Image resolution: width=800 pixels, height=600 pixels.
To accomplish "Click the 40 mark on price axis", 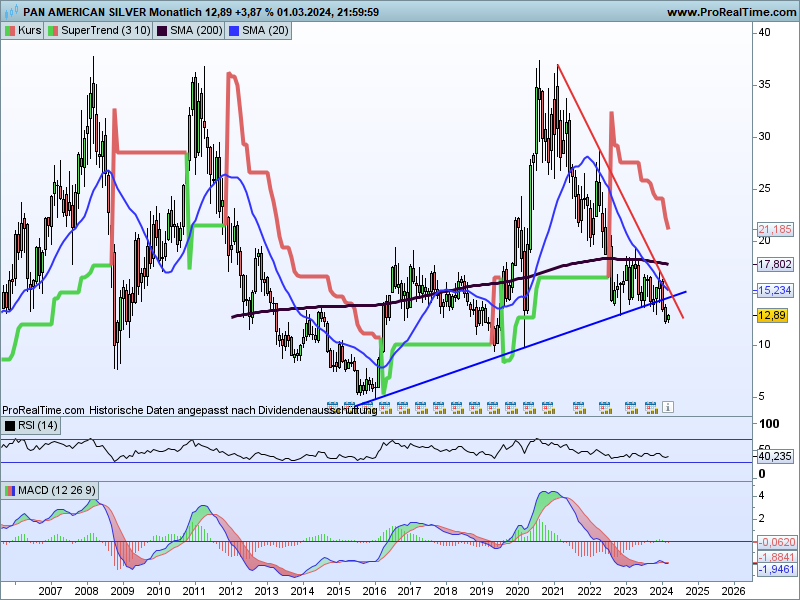I will [764, 32].
